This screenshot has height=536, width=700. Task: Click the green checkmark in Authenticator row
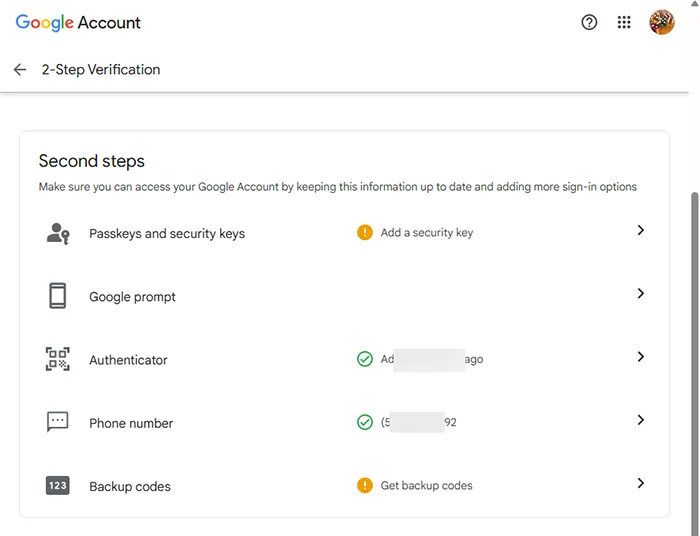tap(365, 359)
